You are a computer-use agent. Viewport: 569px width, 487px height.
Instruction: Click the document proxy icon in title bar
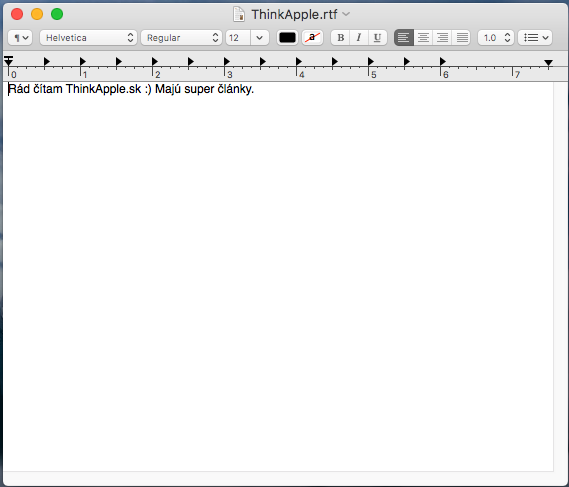tap(239, 14)
